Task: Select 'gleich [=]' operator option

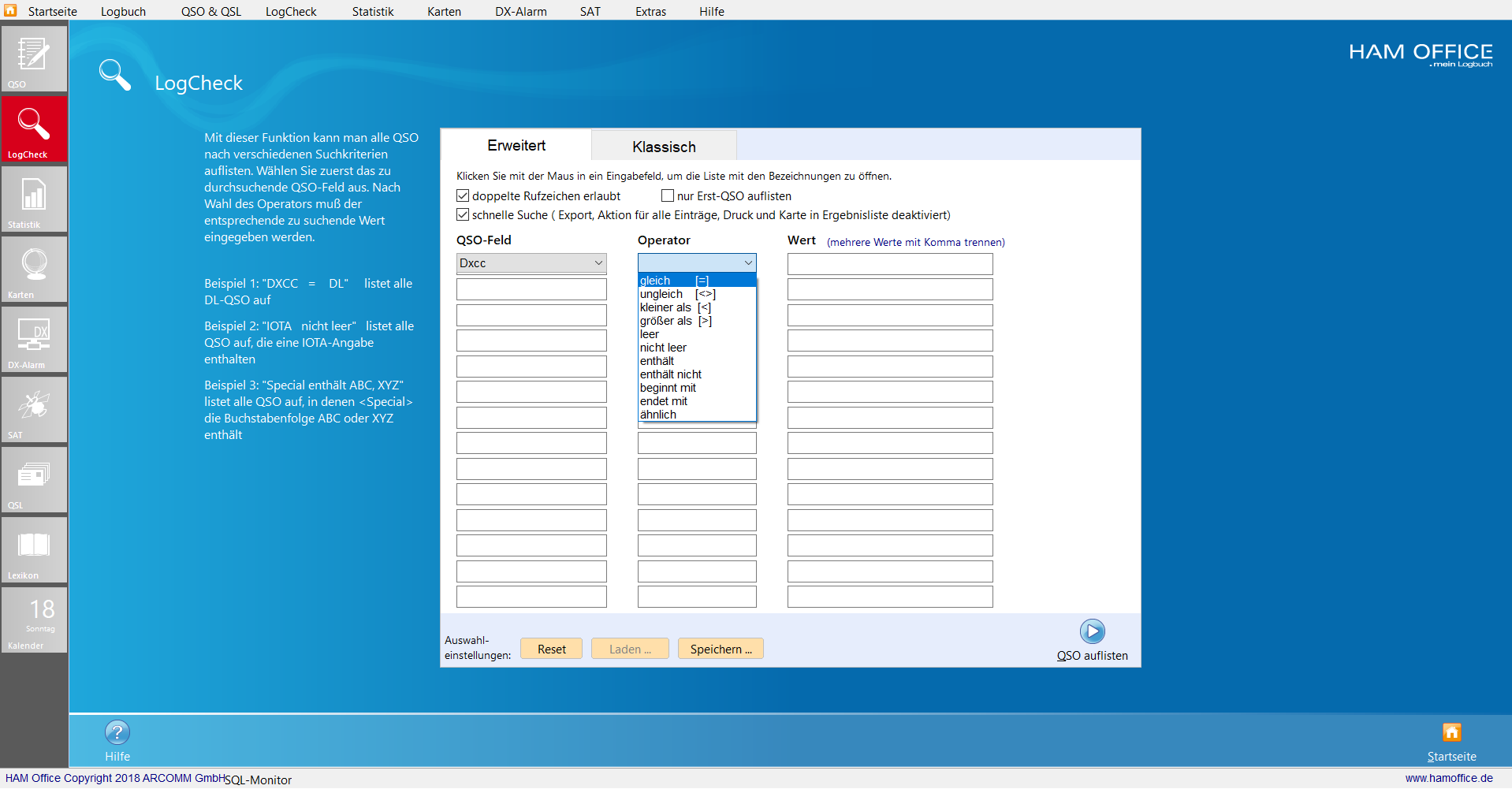Action: [697, 281]
